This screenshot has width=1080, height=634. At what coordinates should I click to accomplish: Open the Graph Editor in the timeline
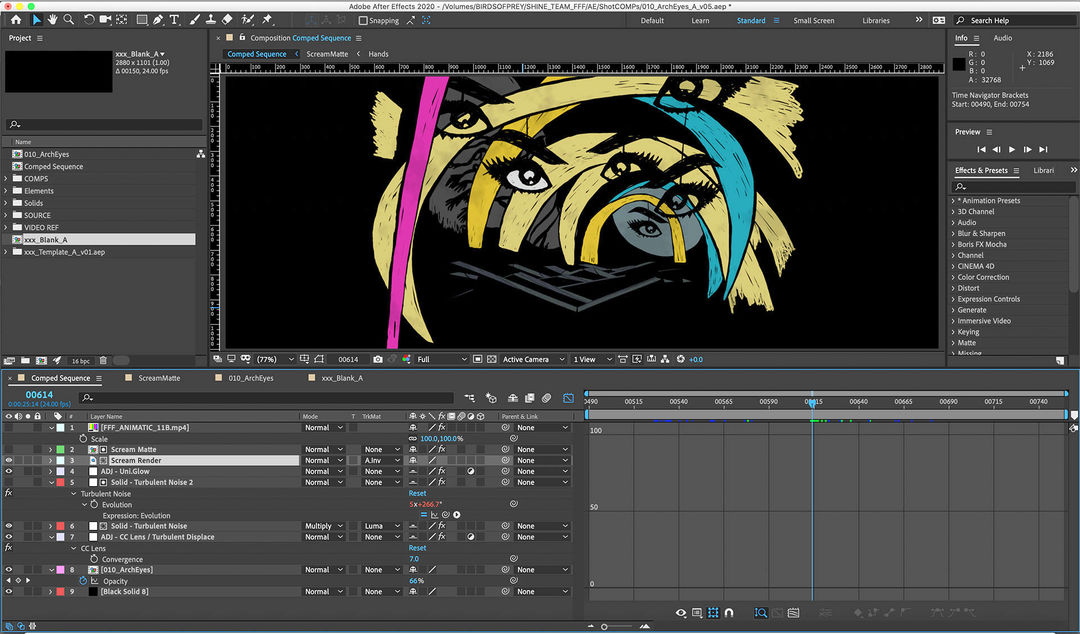(x=568, y=398)
